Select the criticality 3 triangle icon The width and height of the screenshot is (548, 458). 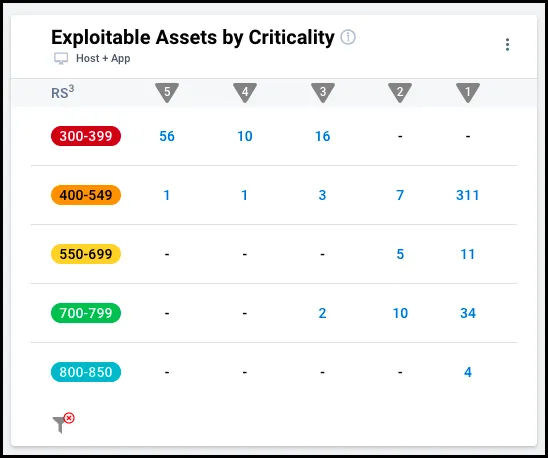(x=323, y=93)
